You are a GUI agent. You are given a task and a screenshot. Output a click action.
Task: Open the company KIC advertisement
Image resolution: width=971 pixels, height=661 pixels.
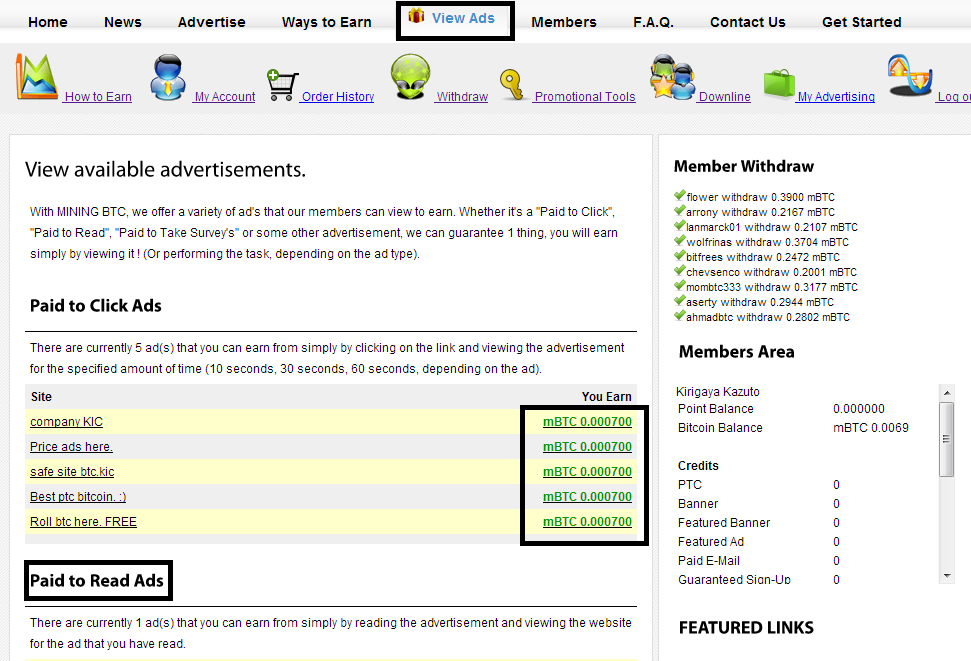[66, 421]
